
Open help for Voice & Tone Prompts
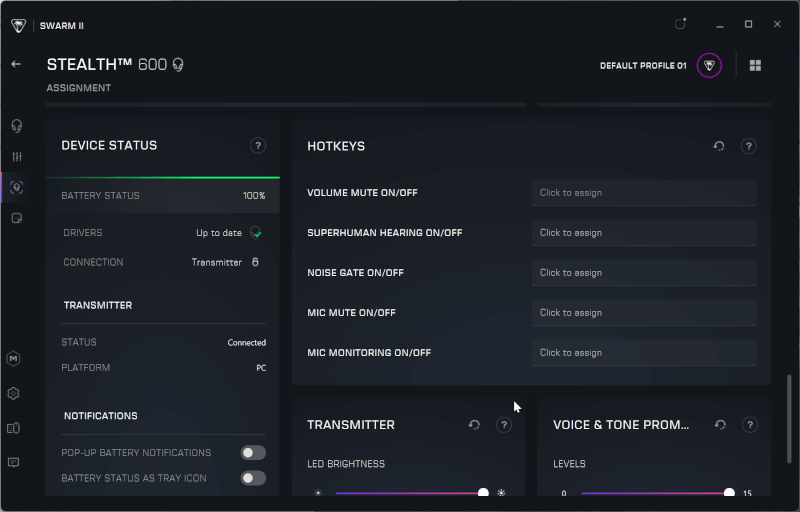coord(750,425)
